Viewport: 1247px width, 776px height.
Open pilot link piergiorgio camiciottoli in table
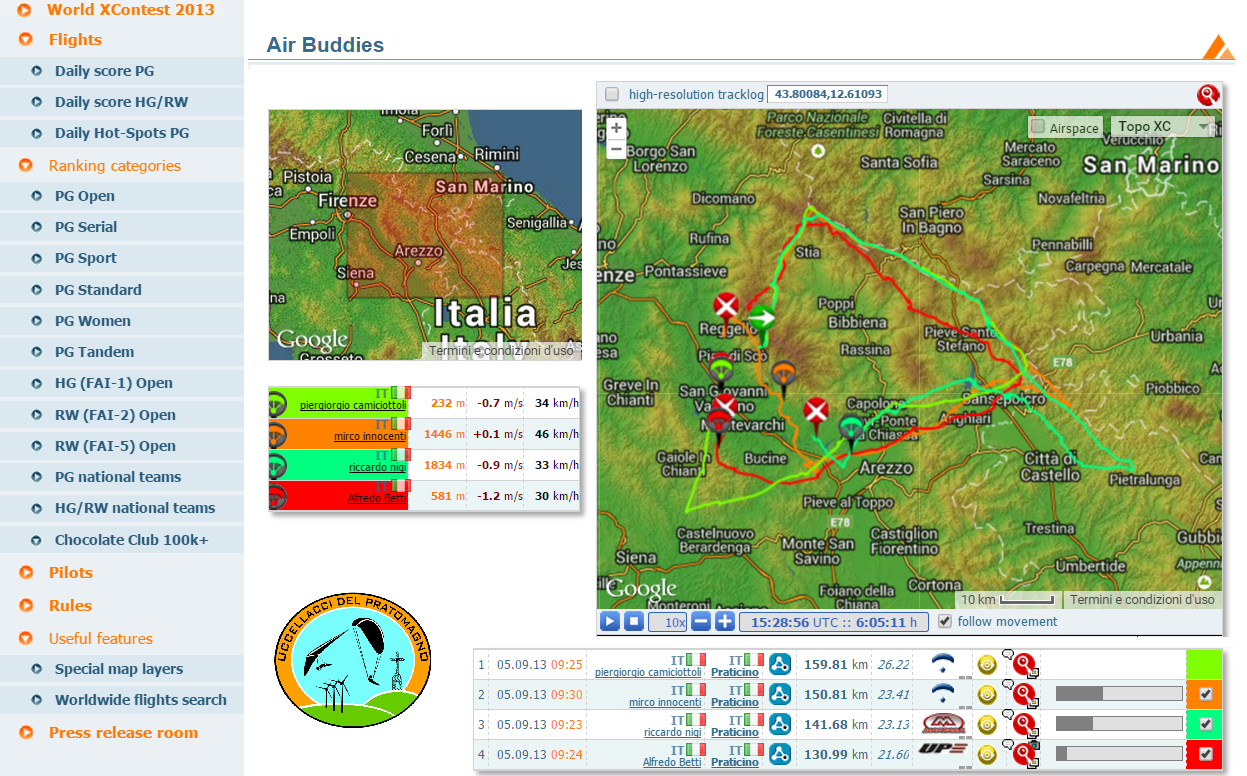650,672
